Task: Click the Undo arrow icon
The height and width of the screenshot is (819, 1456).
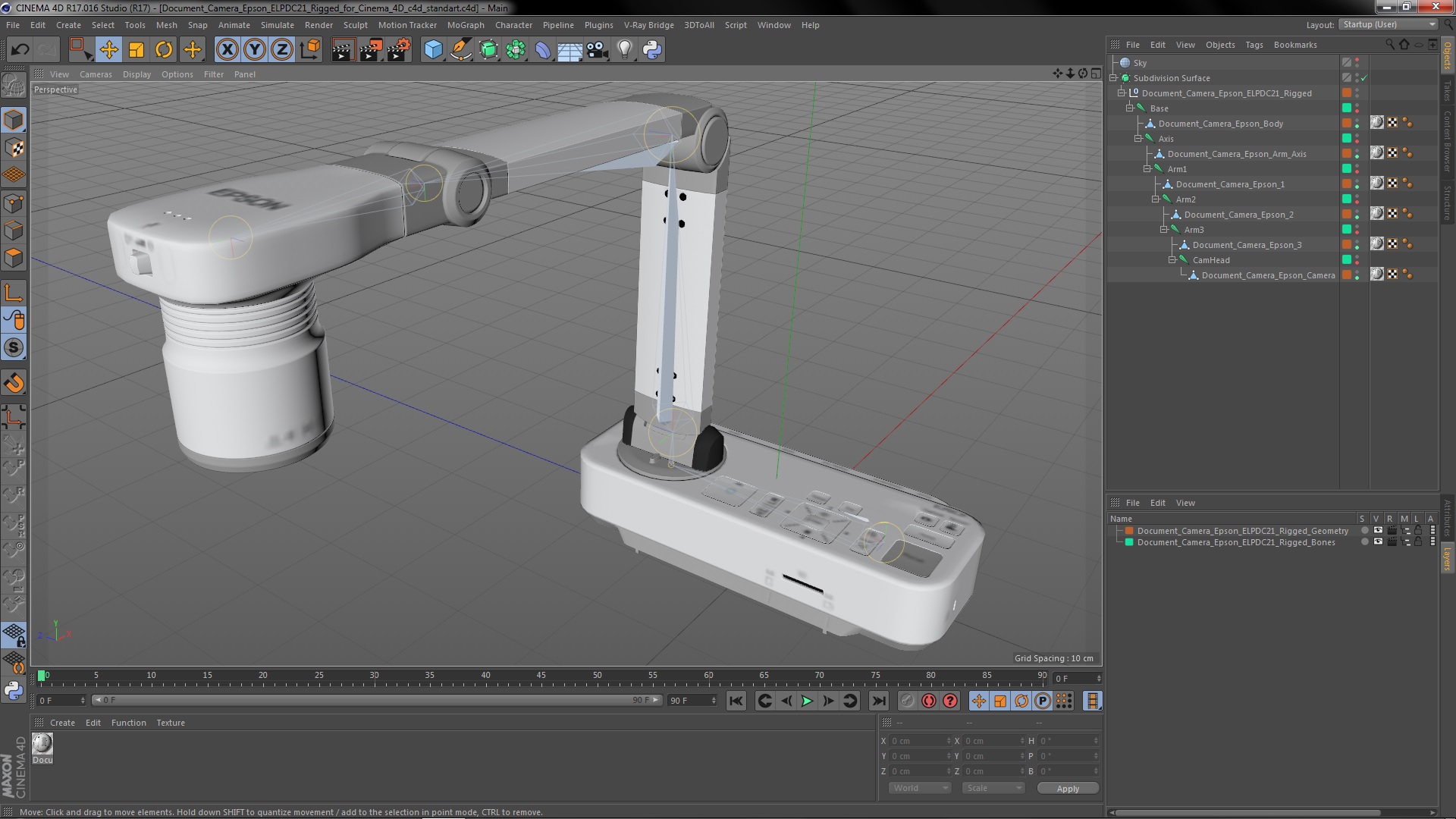Action: 20,50
